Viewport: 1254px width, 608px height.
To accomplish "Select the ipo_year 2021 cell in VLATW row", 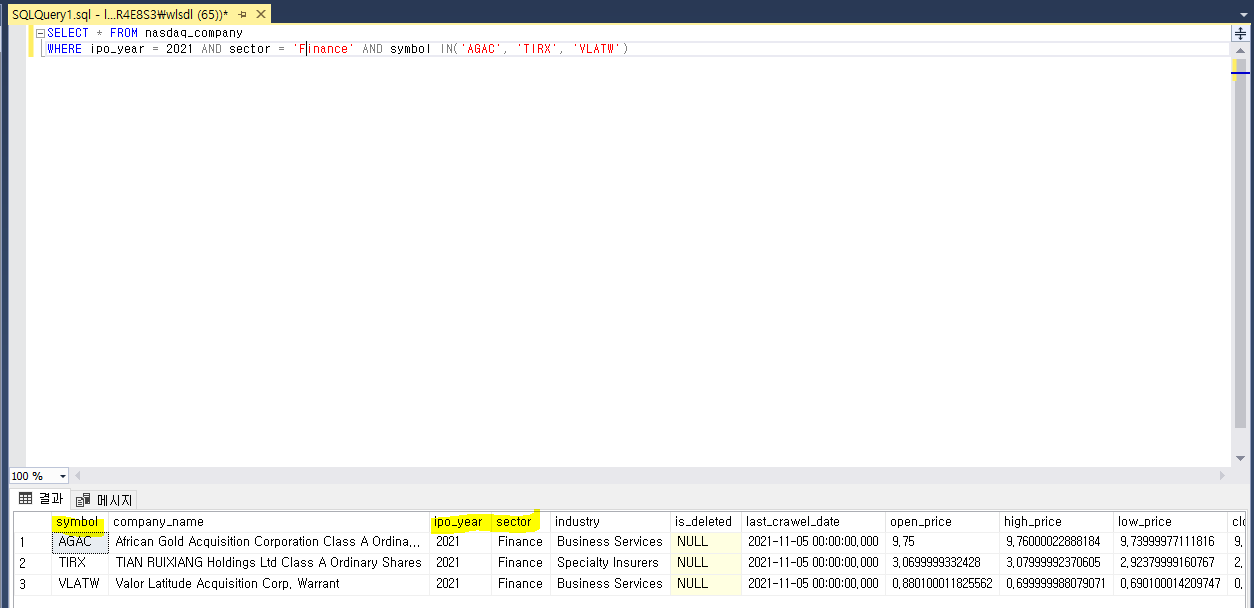I will click(x=460, y=583).
